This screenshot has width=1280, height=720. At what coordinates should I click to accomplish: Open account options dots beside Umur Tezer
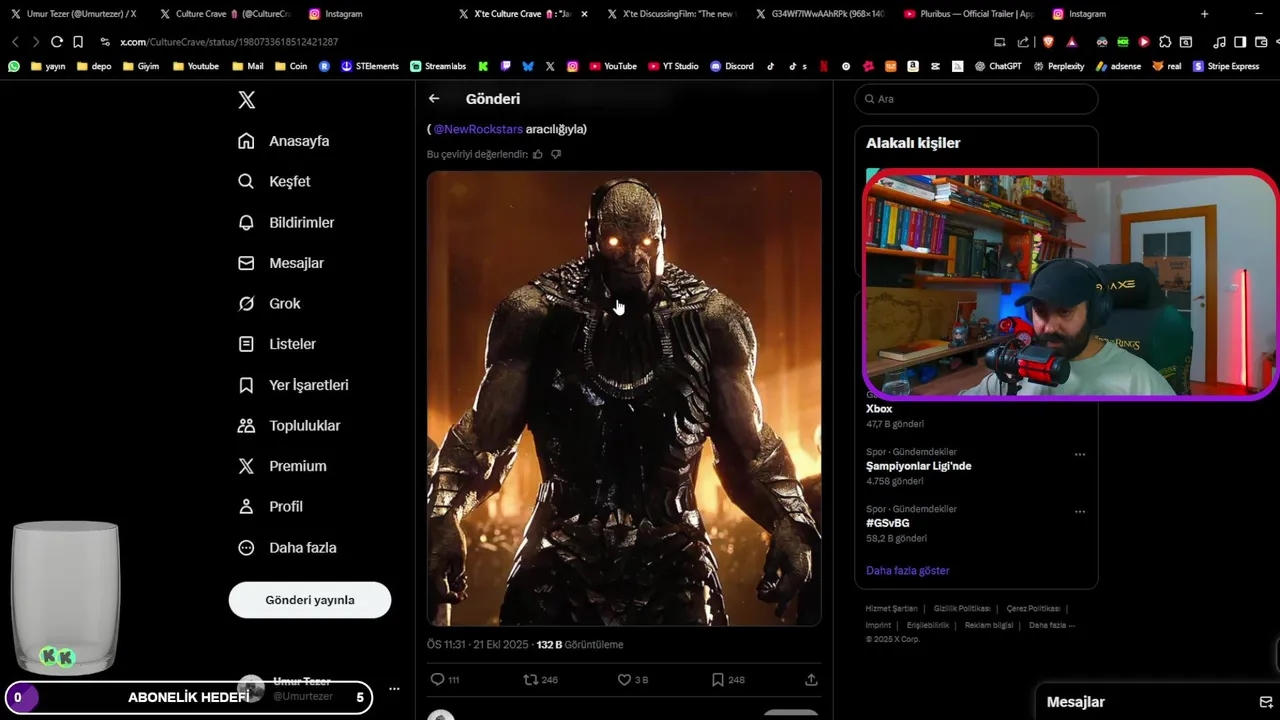point(394,689)
